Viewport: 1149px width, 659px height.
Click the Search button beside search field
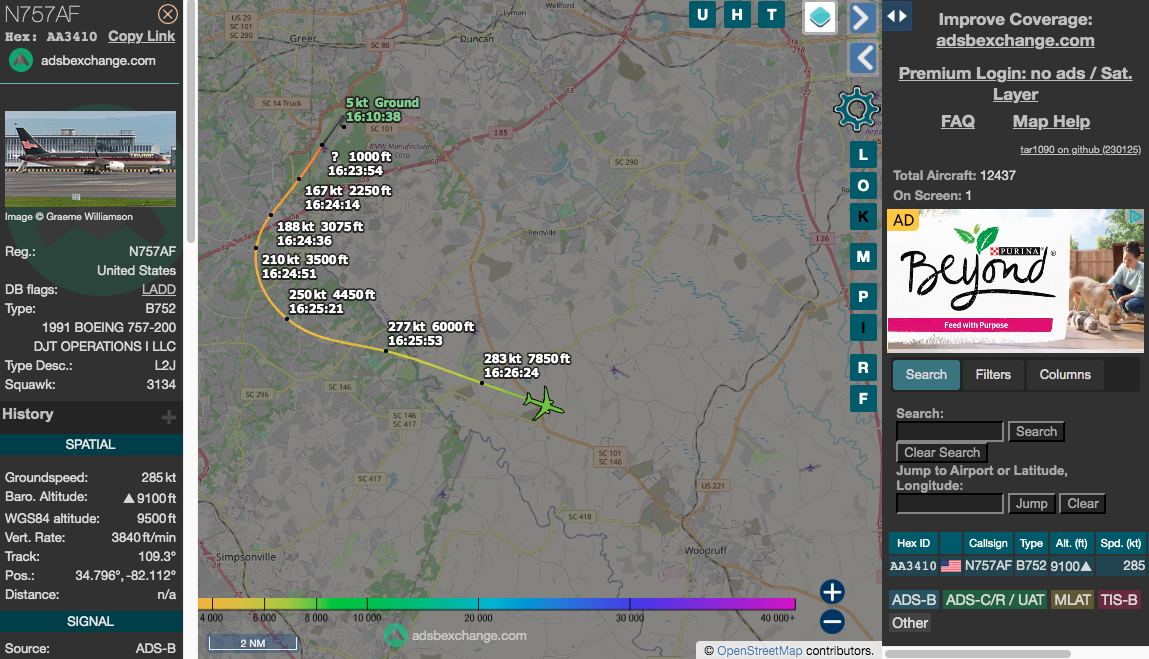(1036, 432)
